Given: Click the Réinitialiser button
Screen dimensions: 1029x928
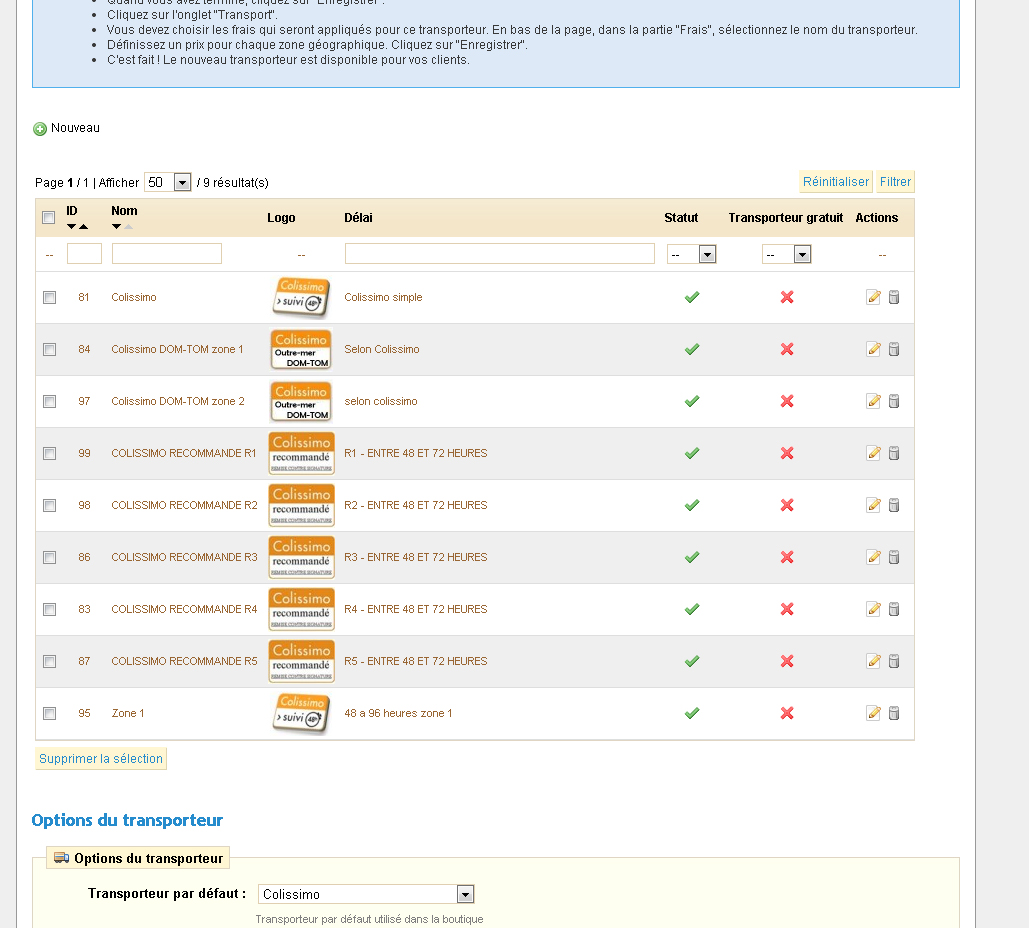Looking at the screenshot, I should click(835, 182).
